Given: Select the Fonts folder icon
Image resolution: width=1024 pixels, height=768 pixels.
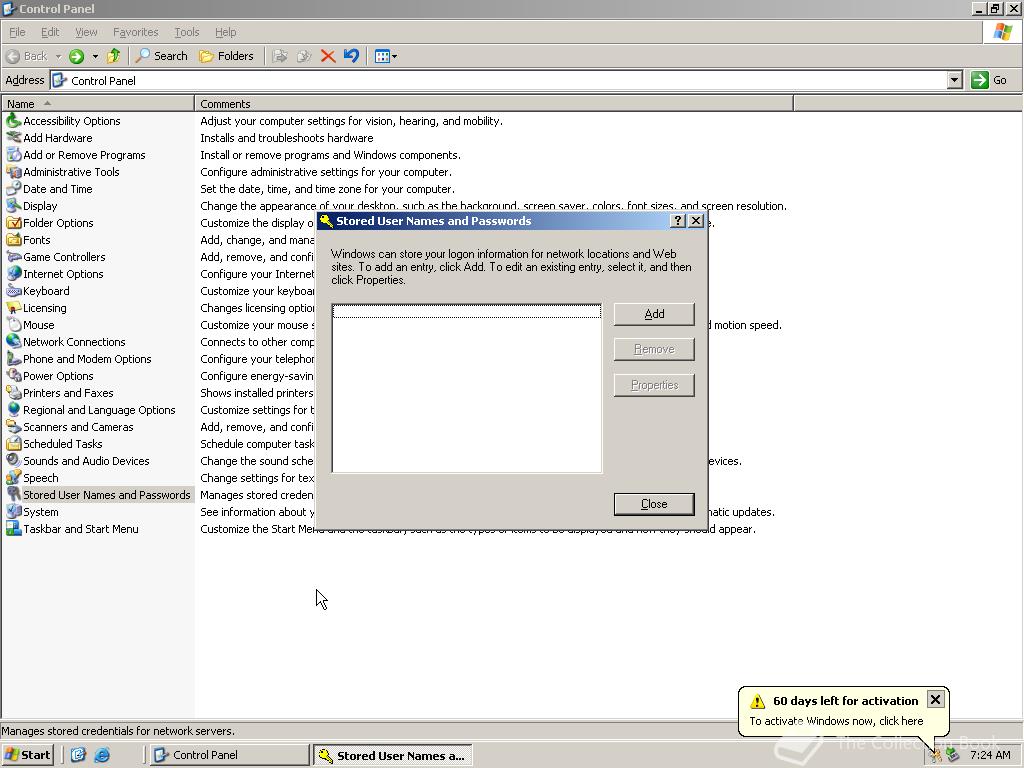Looking at the screenshot, I should click(x=13, y=240).
